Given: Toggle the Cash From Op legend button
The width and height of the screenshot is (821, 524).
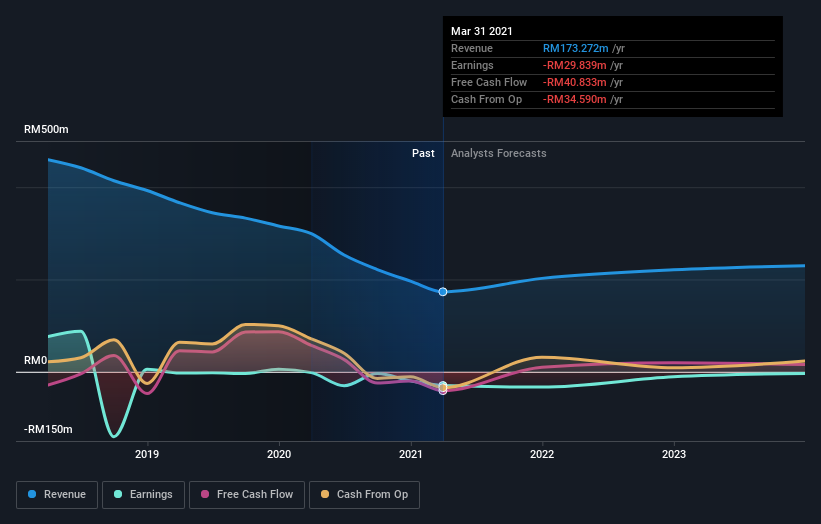Looking at the screenshot, I should coord(364,495).
